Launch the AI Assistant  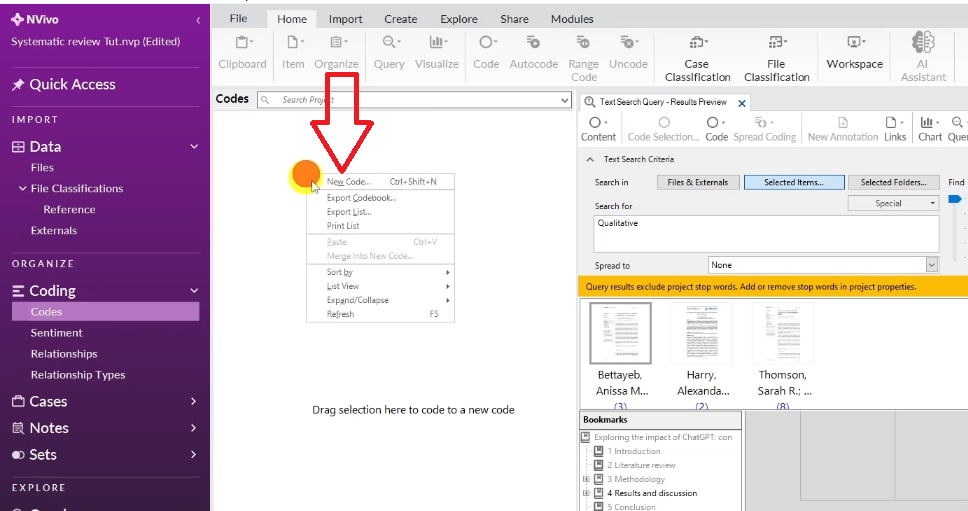pos(923,57)
